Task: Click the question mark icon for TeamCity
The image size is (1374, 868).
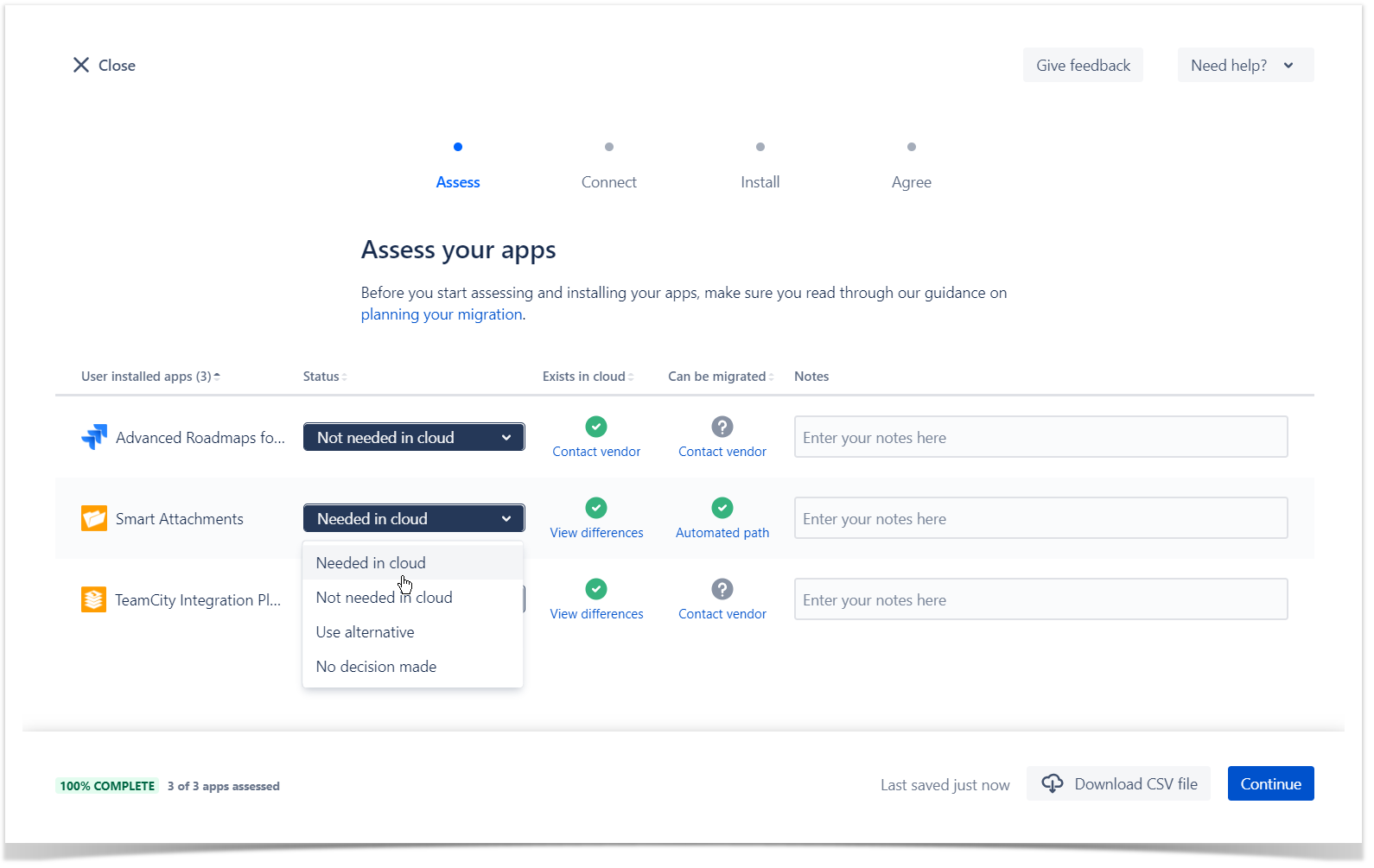Action: point(722,589)
